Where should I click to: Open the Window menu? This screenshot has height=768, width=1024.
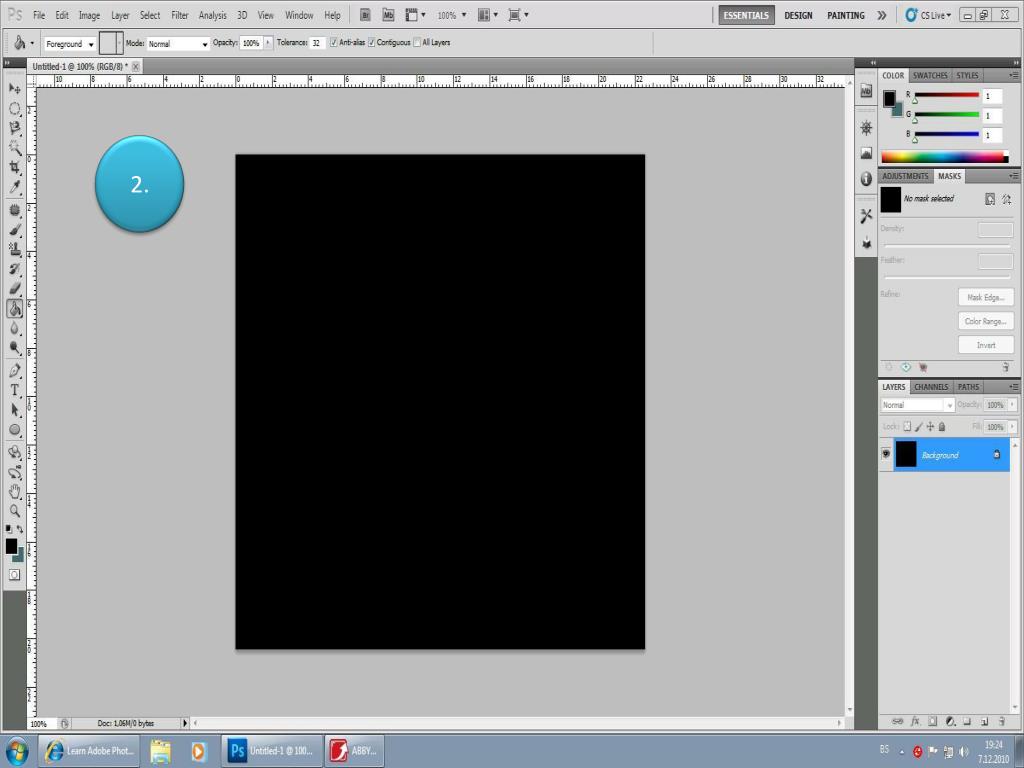(299, 15)
